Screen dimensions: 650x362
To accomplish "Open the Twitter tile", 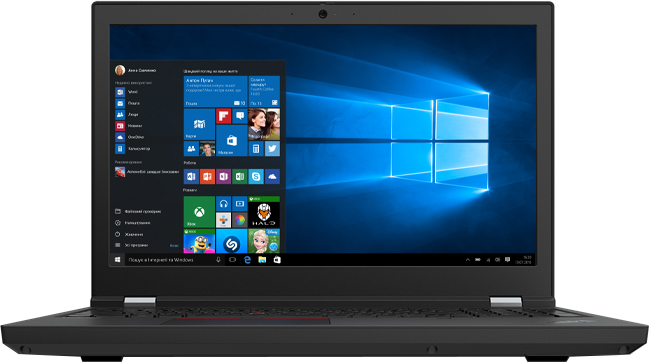I will [x=272, y=149].
